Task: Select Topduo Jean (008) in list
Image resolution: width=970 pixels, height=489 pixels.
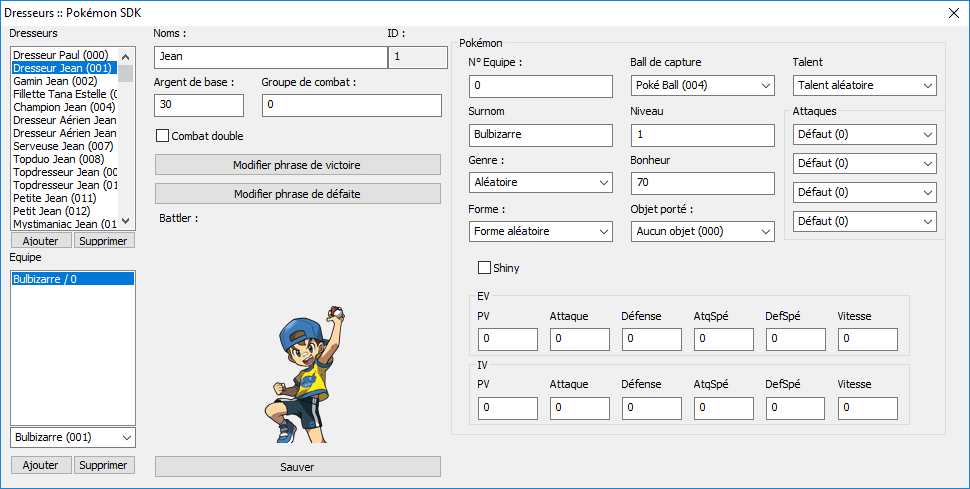Action: 64,159
